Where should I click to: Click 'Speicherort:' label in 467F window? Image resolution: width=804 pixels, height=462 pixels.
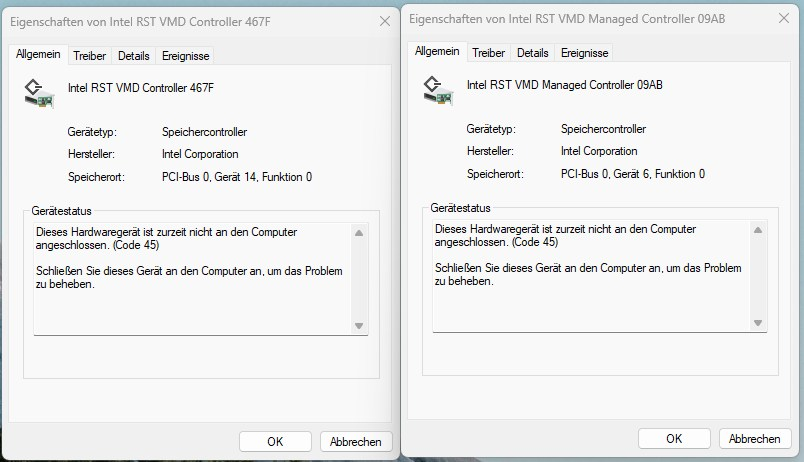[96, 177]
